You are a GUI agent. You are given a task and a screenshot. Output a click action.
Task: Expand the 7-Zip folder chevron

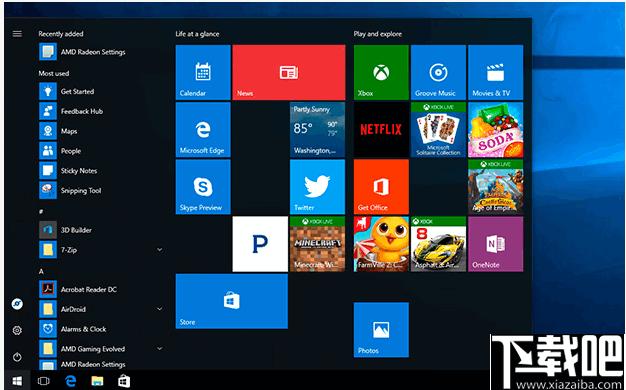(160, 250)
